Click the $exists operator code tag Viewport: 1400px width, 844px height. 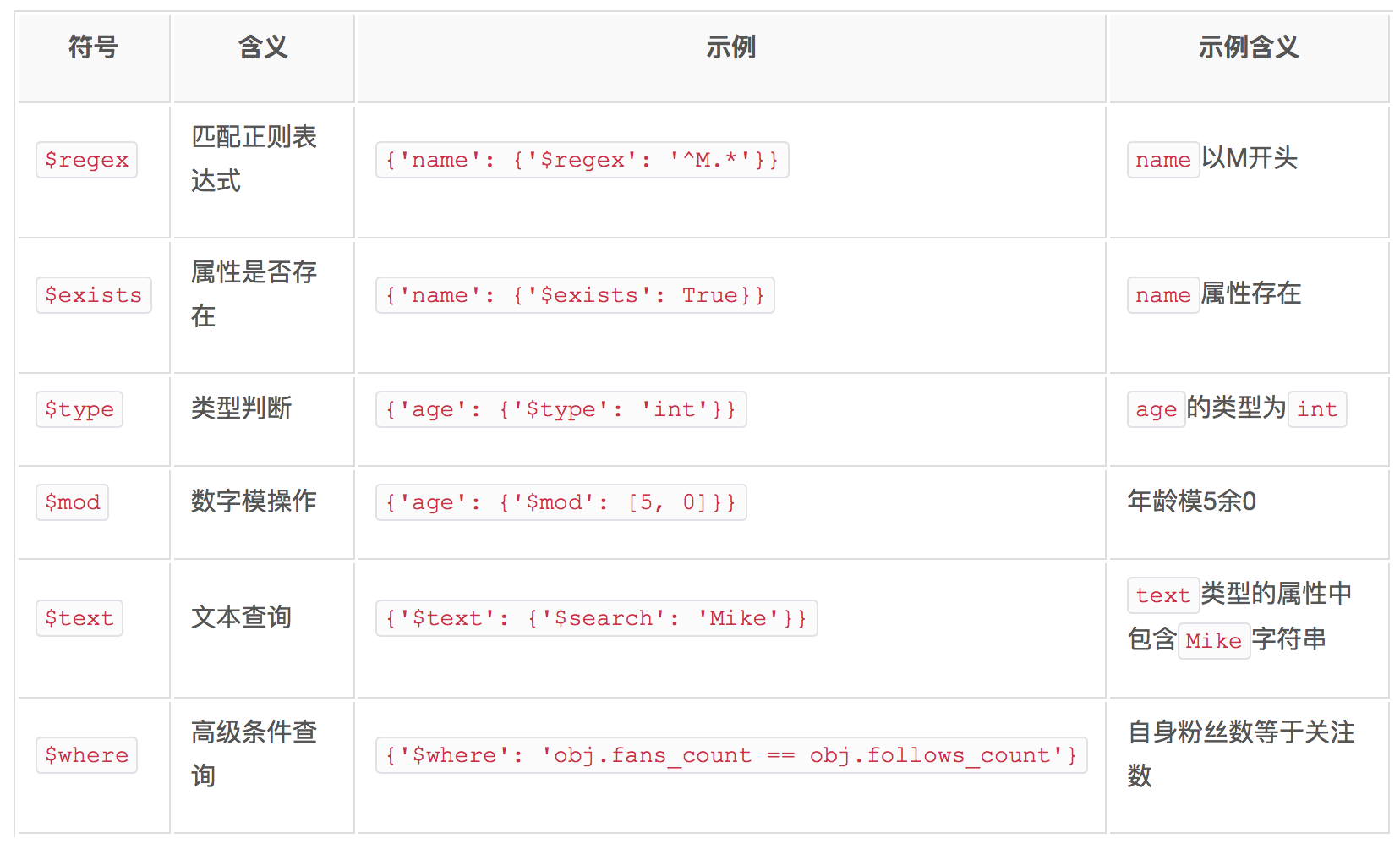click(93, 295)
